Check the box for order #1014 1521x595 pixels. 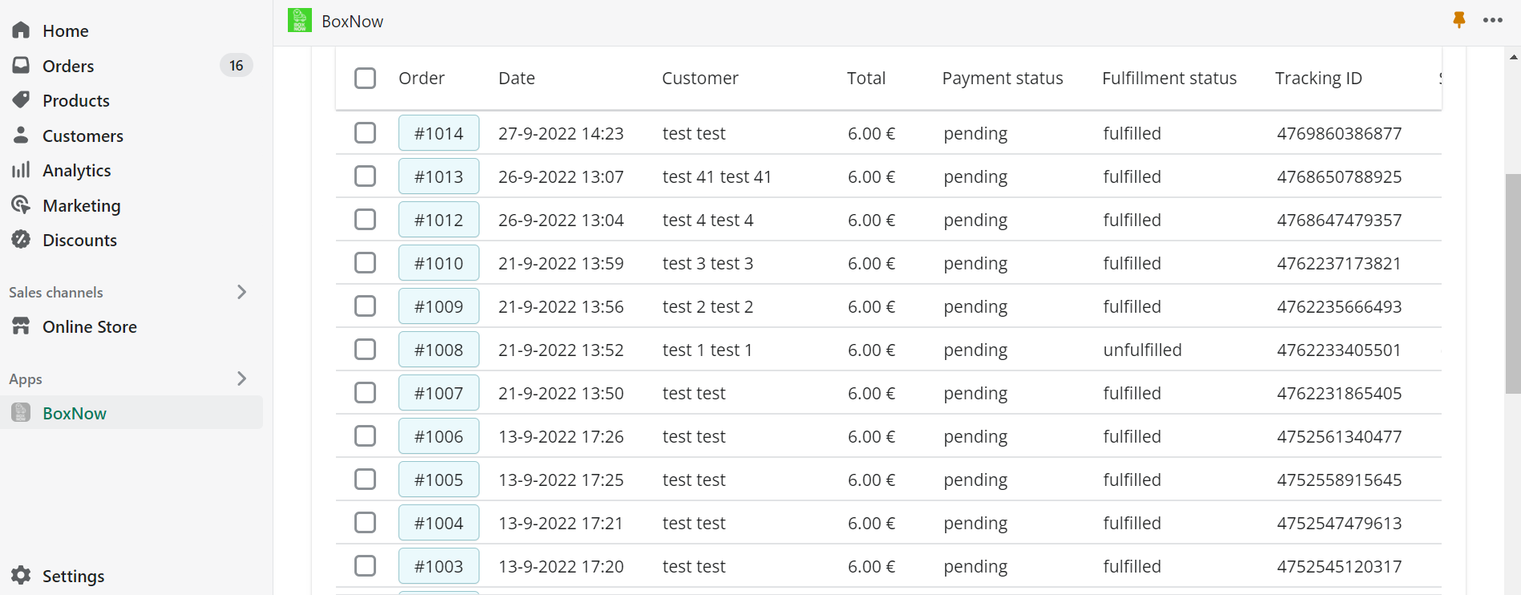pos(365,133)
